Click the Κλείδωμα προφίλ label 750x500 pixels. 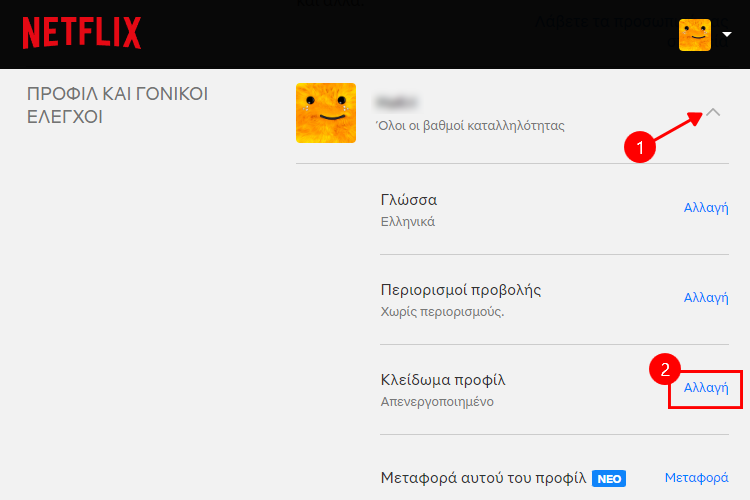click(443, 380)
